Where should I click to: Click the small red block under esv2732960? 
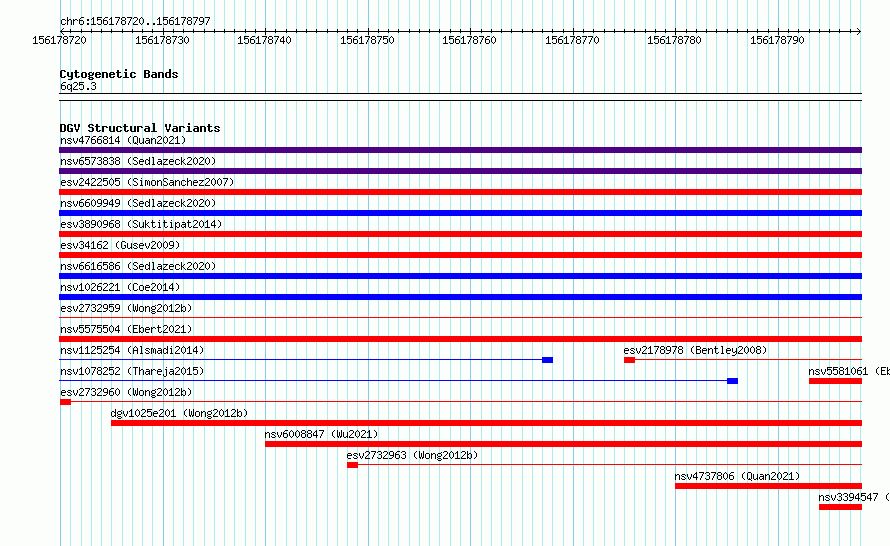(65, 402)
